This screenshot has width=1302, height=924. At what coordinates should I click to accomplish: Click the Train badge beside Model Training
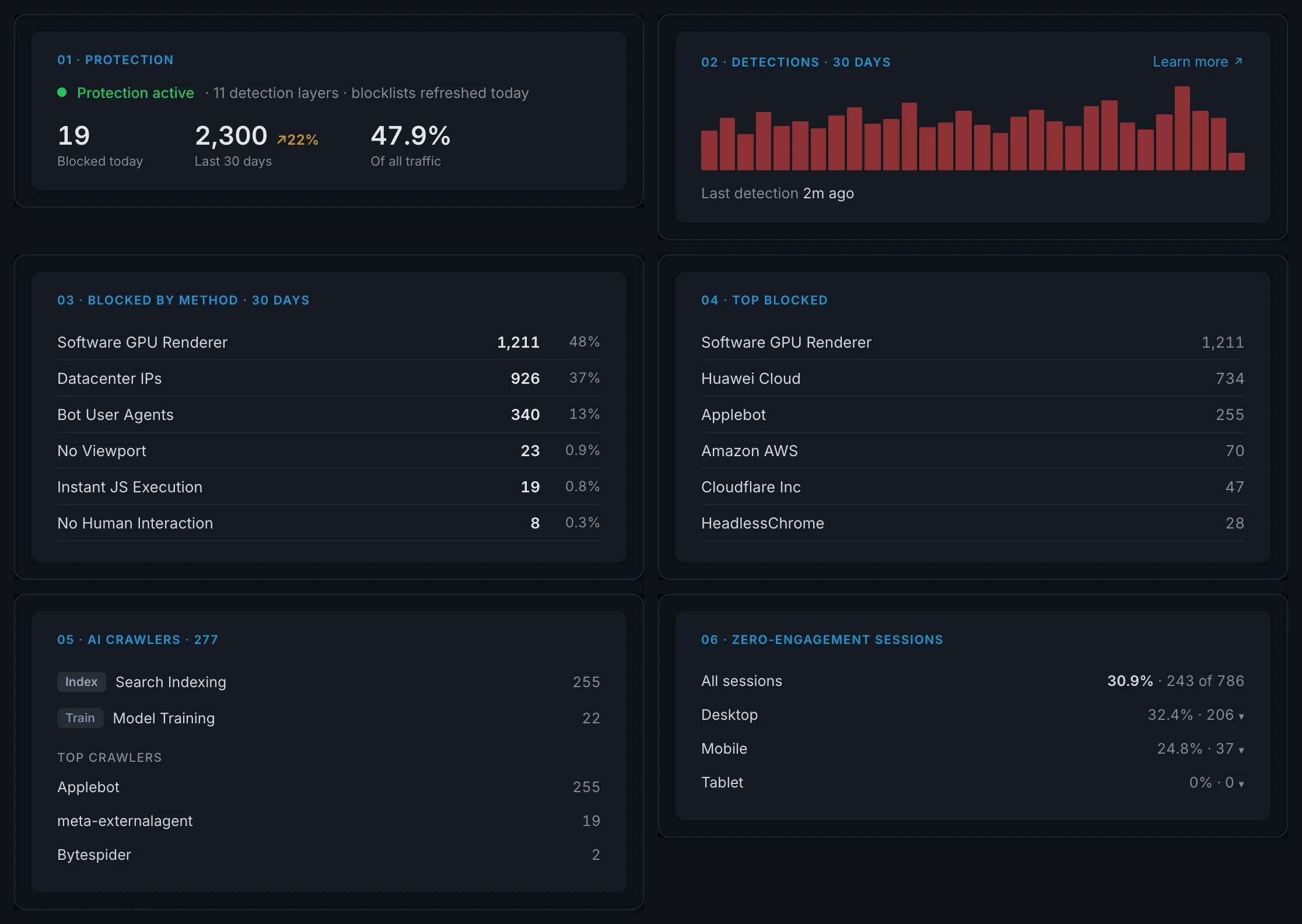click(x=80, y=717)
